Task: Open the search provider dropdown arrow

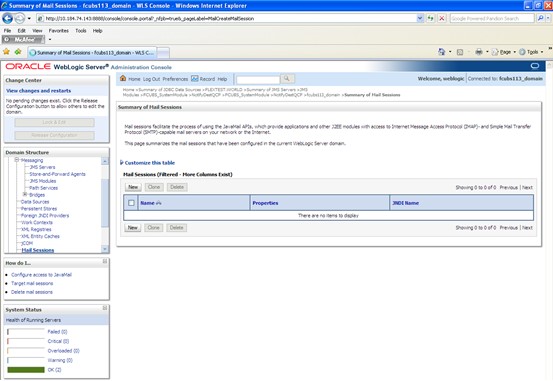Action: pyautogui.click(x=548, y=18)
